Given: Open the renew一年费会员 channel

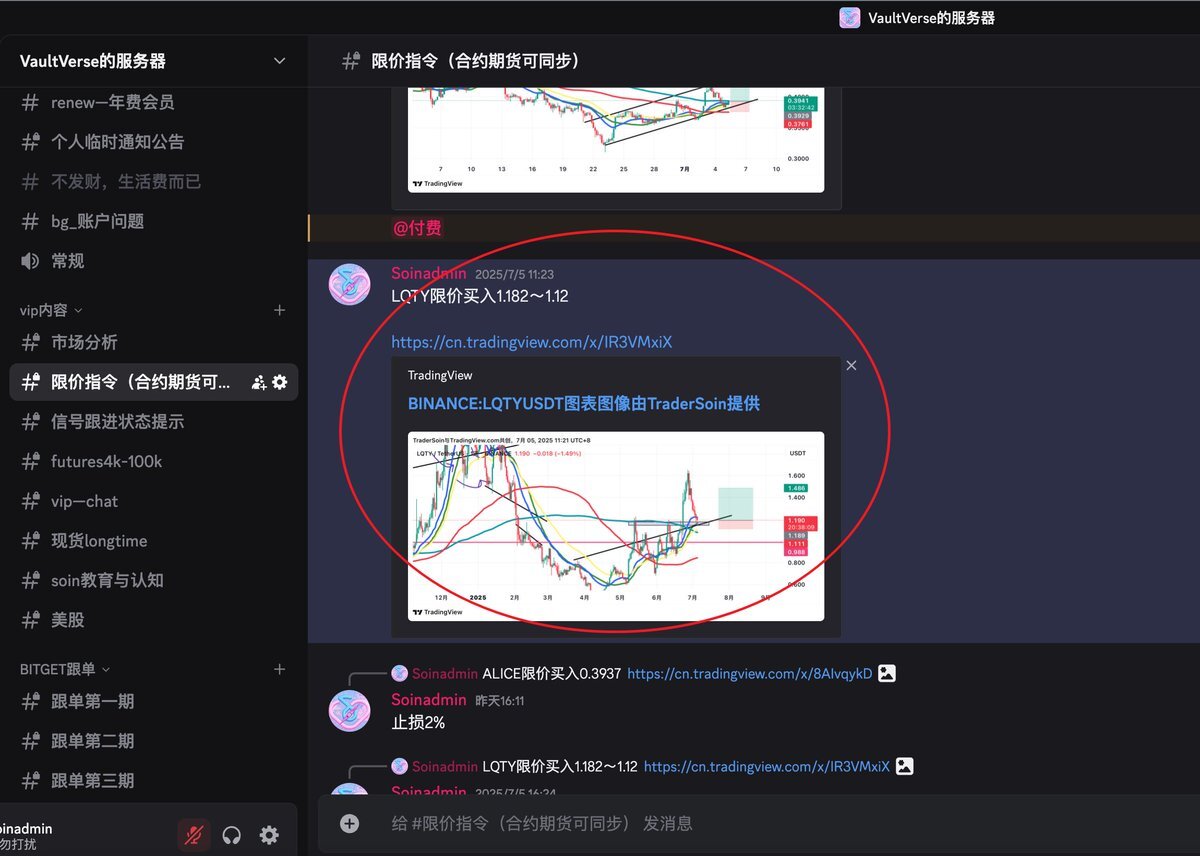Looking at the screenshot, I should [153, 102].
